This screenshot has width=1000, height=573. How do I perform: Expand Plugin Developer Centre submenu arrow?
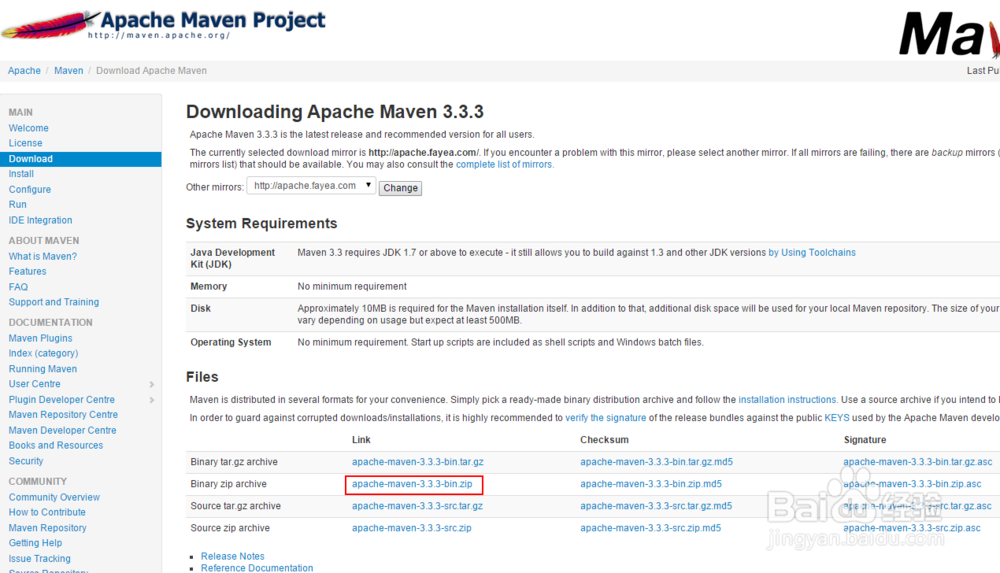[152, 400]
